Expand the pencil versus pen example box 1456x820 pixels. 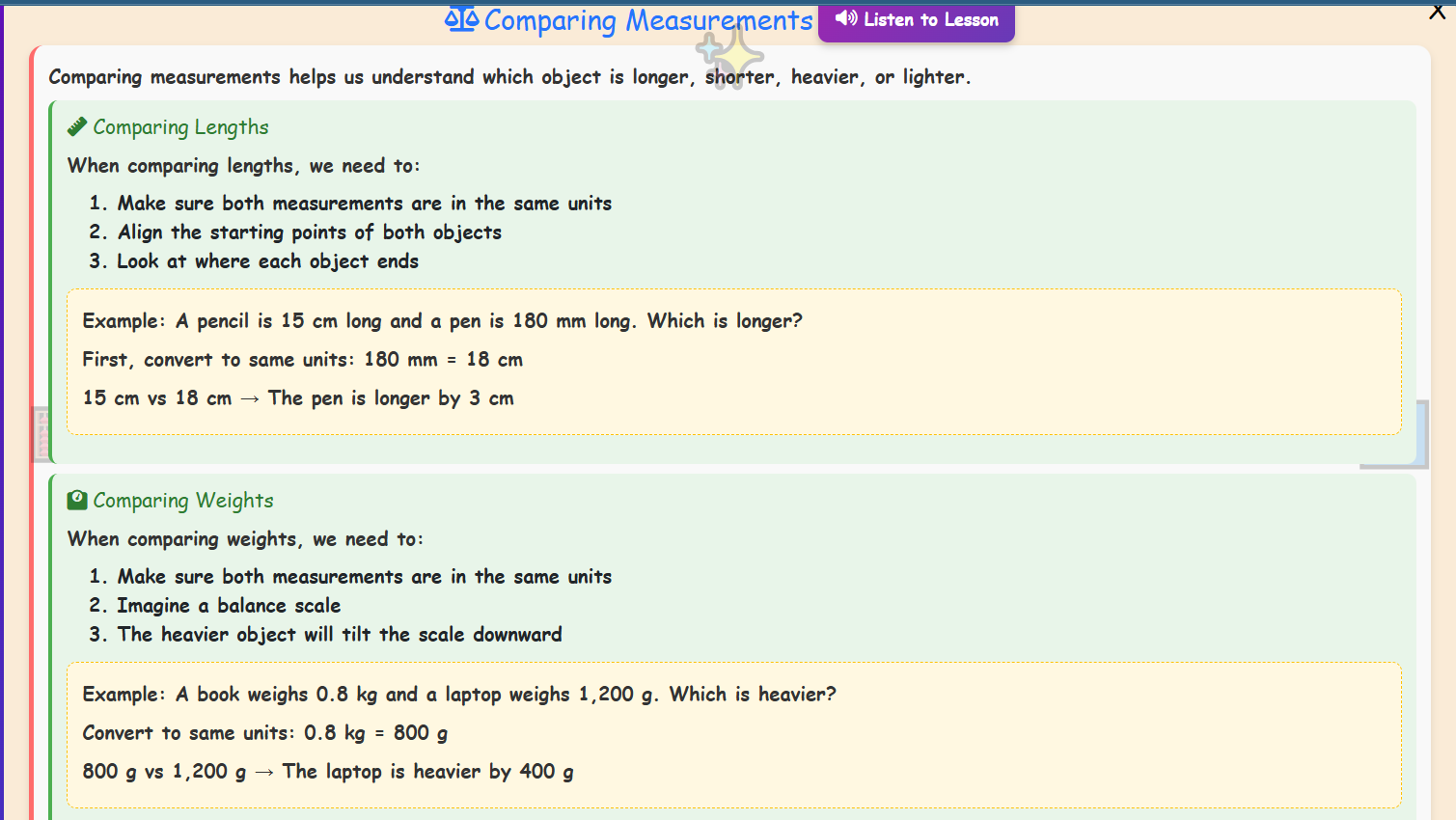[x=733, y=361]
